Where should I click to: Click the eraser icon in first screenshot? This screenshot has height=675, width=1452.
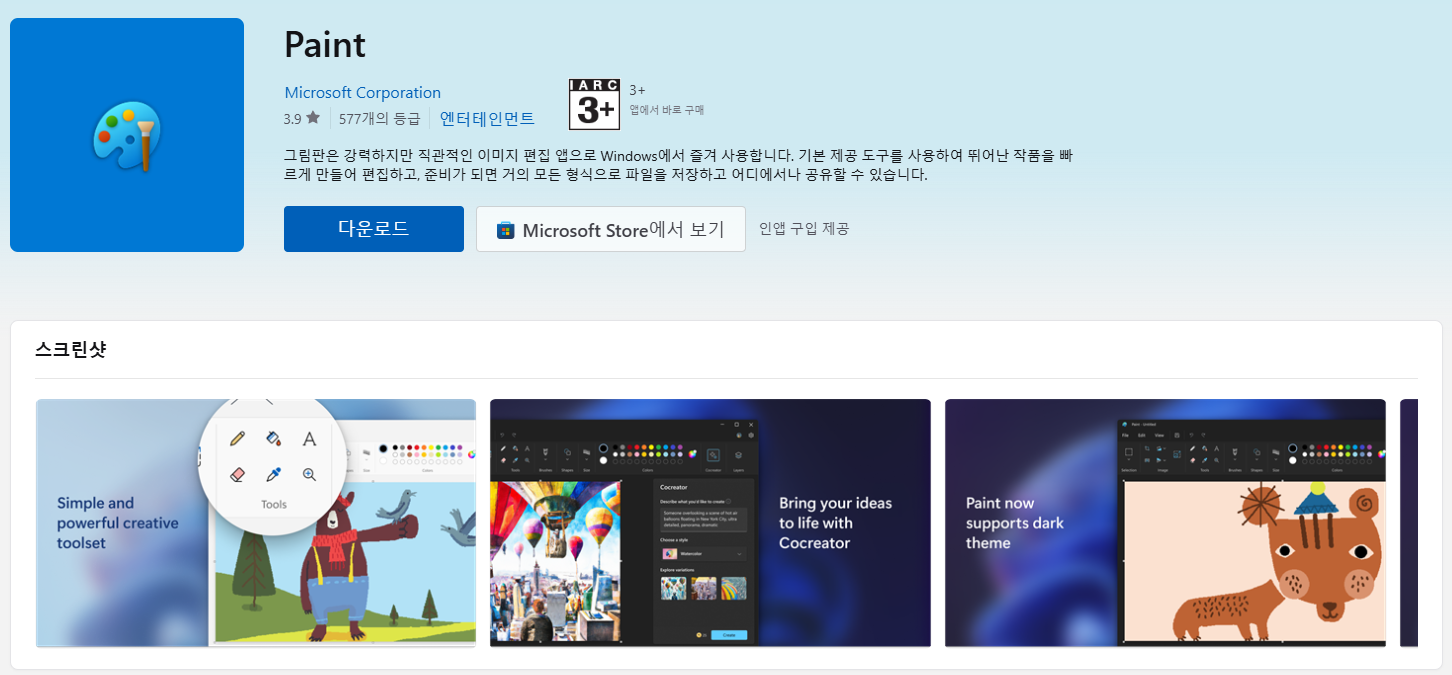(237, 475)
